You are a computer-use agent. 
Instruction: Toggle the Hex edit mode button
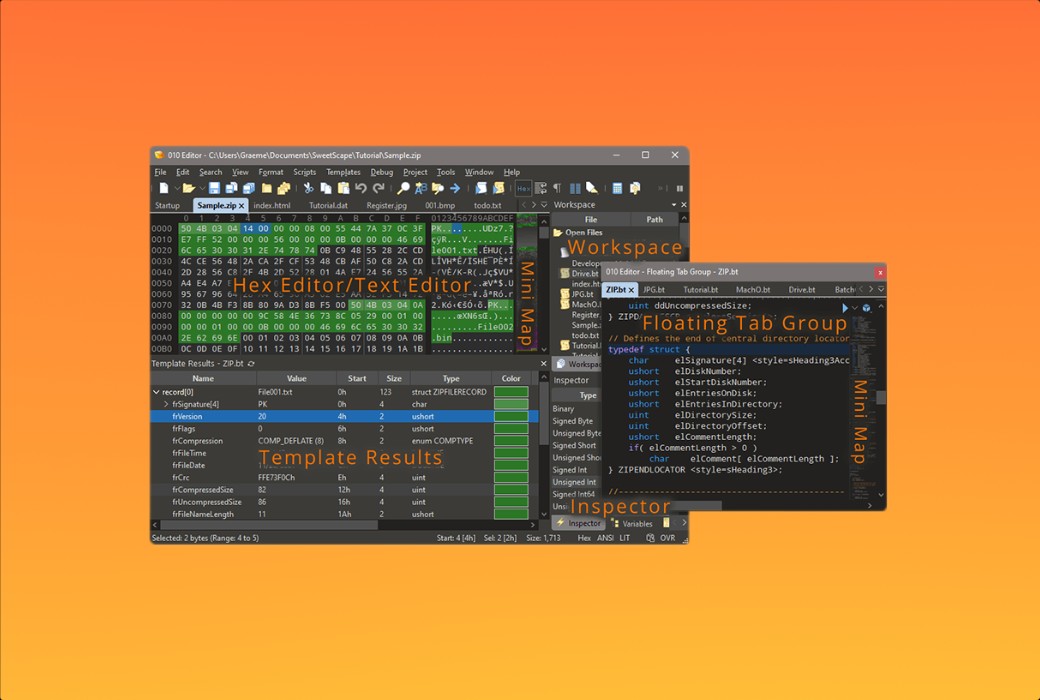523,188
